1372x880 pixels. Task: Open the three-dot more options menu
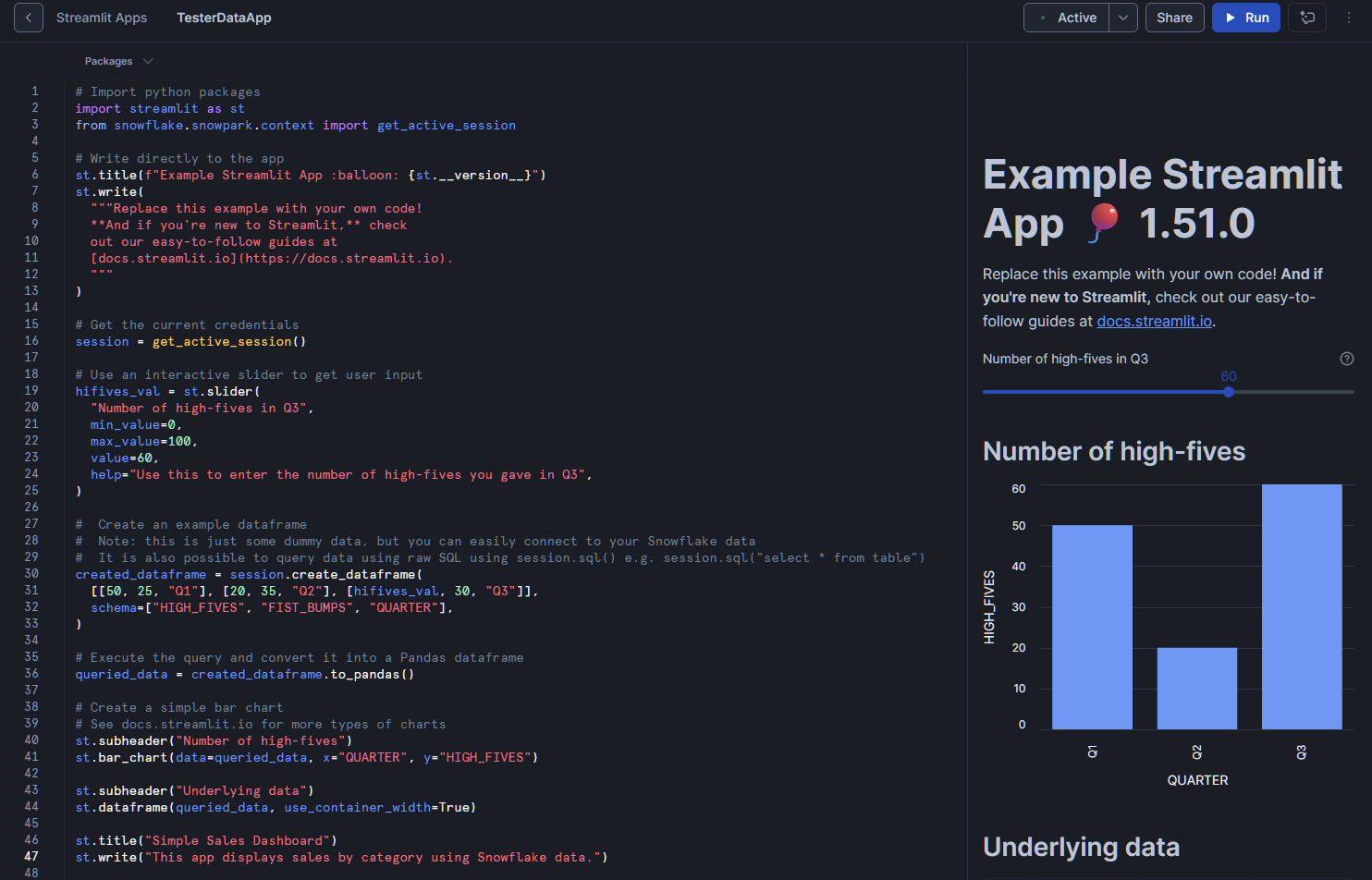tap(1349, 18)
